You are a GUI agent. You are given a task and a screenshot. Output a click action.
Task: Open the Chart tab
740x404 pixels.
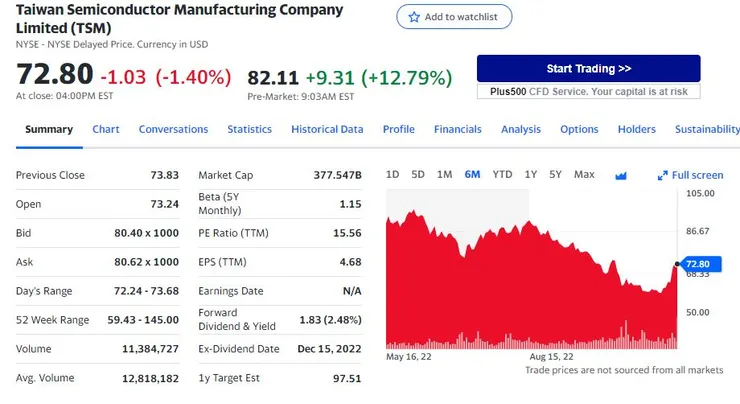(x=106, y=129)
